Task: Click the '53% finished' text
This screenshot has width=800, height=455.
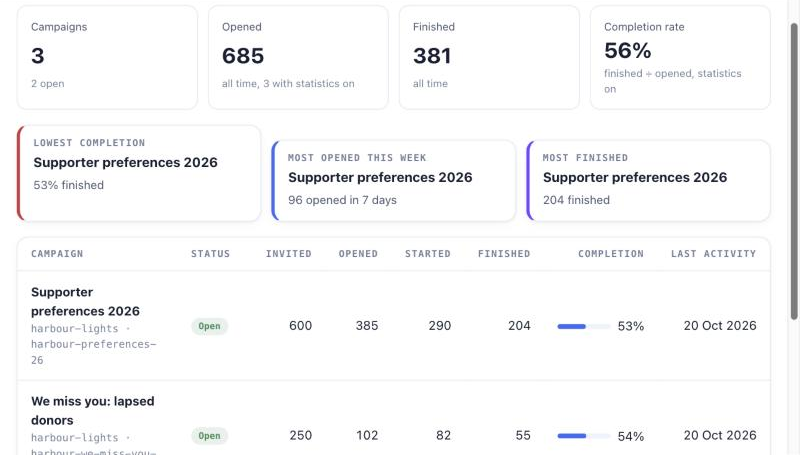Action: pyautogui.click(x=68, y=185)
